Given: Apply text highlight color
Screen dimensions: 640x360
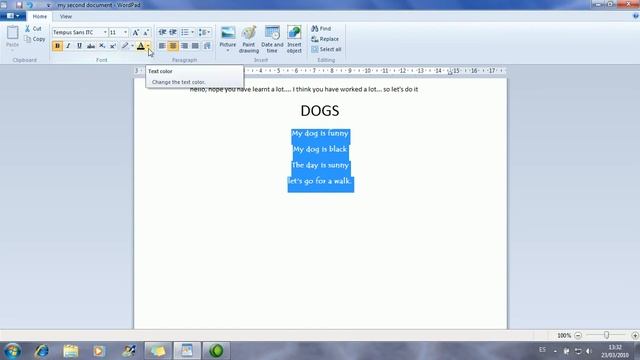Looking at the screenshot, I should (125, 46).
